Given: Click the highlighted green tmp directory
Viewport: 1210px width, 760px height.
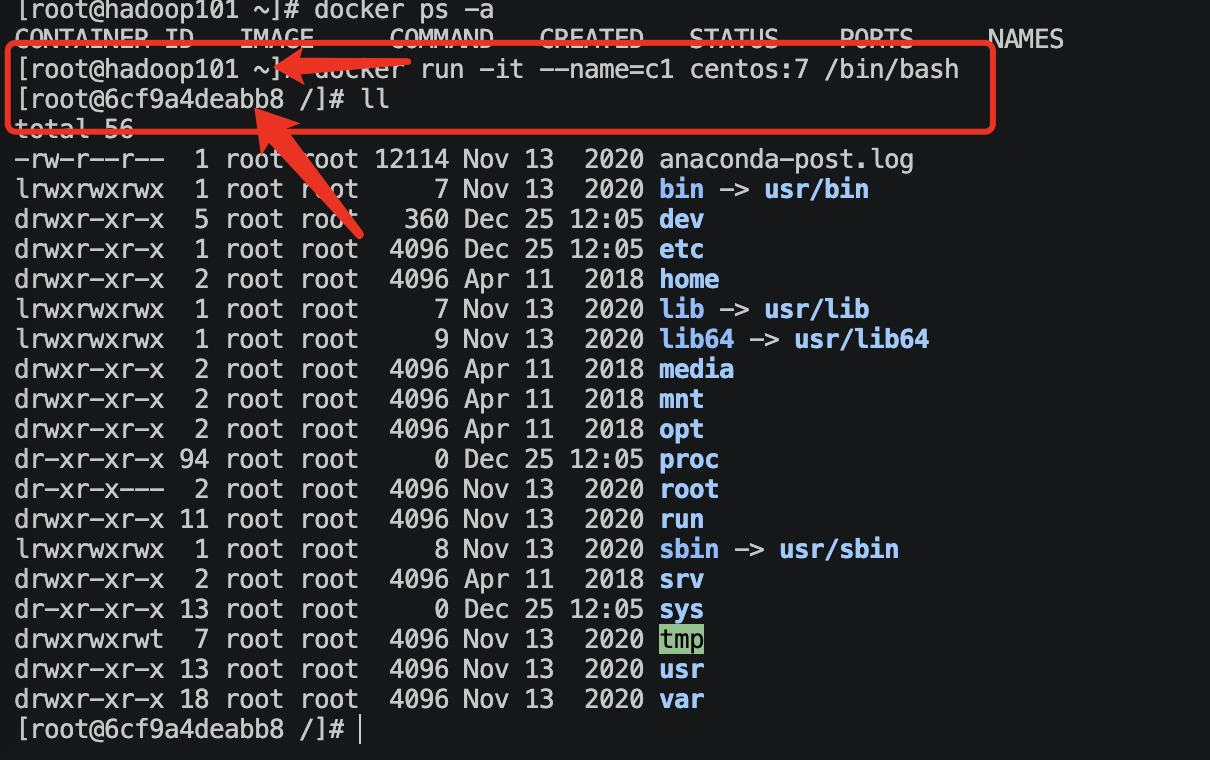Looking at the screenshot, I should point(681,638).
